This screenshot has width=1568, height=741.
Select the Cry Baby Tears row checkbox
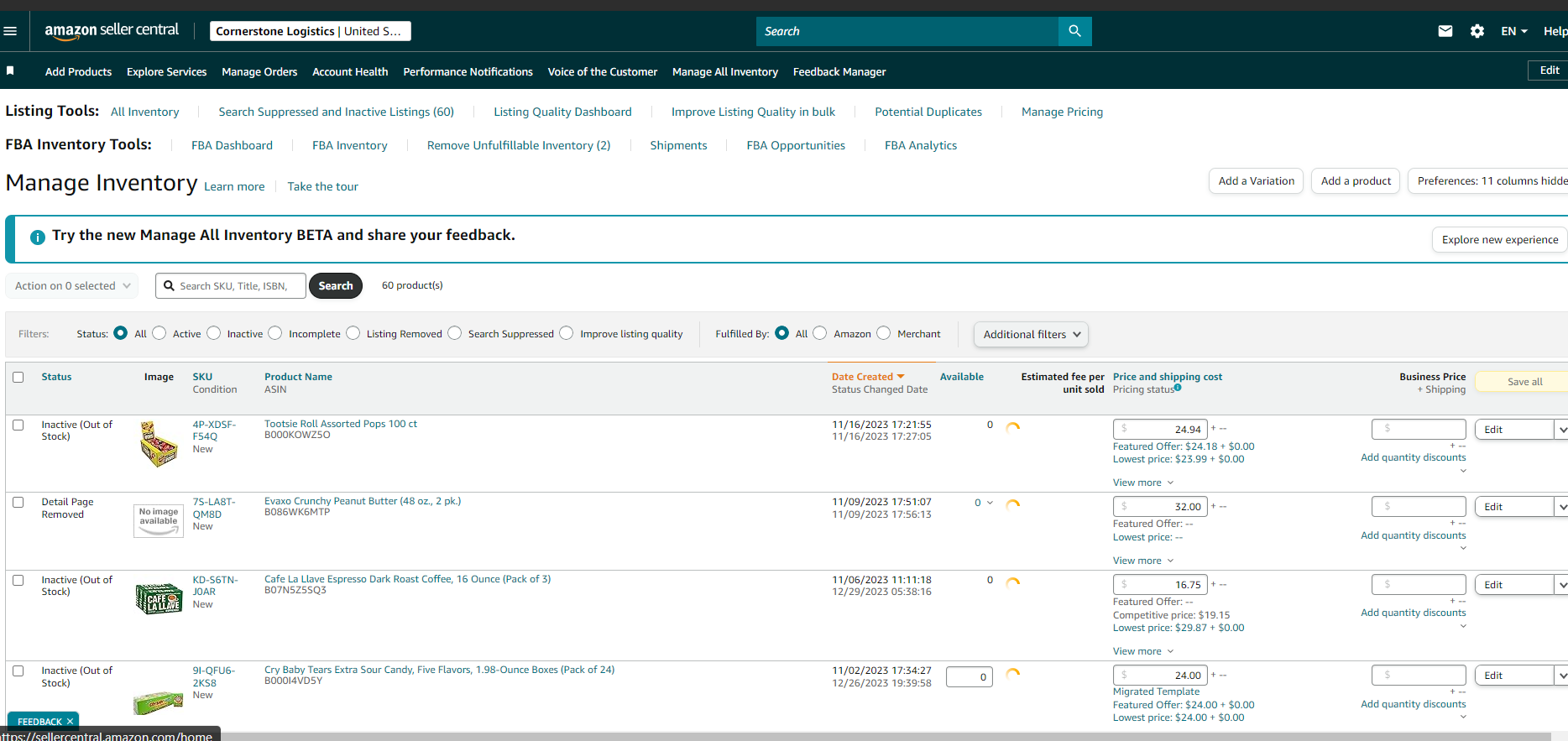tap(18, 671)
